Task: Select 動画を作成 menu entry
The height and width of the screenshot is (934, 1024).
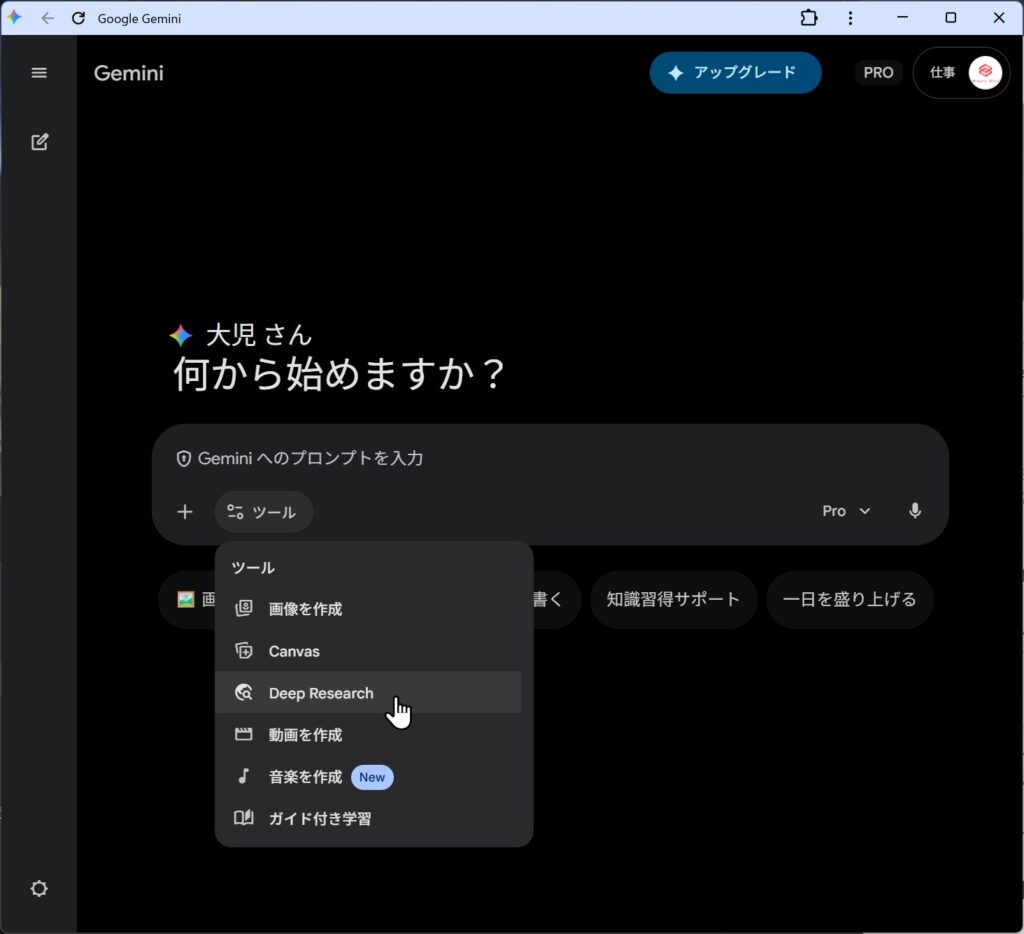Action: pos(305,735)
